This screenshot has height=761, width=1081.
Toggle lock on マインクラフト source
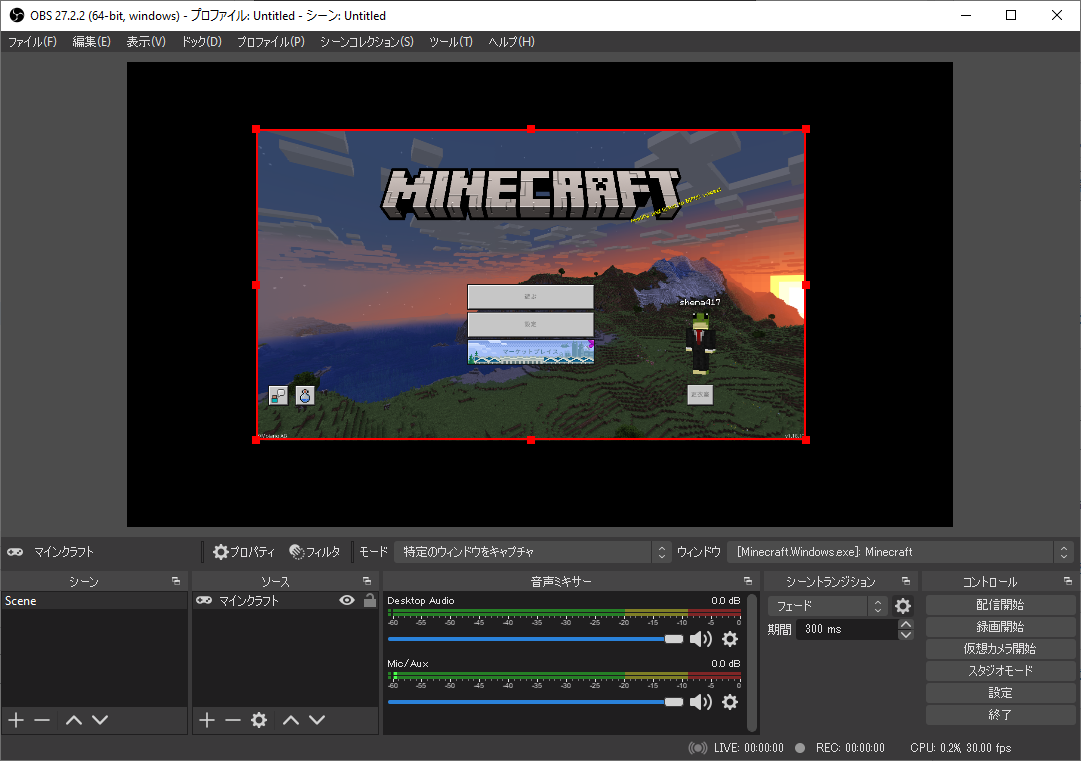tap(369, 601)
